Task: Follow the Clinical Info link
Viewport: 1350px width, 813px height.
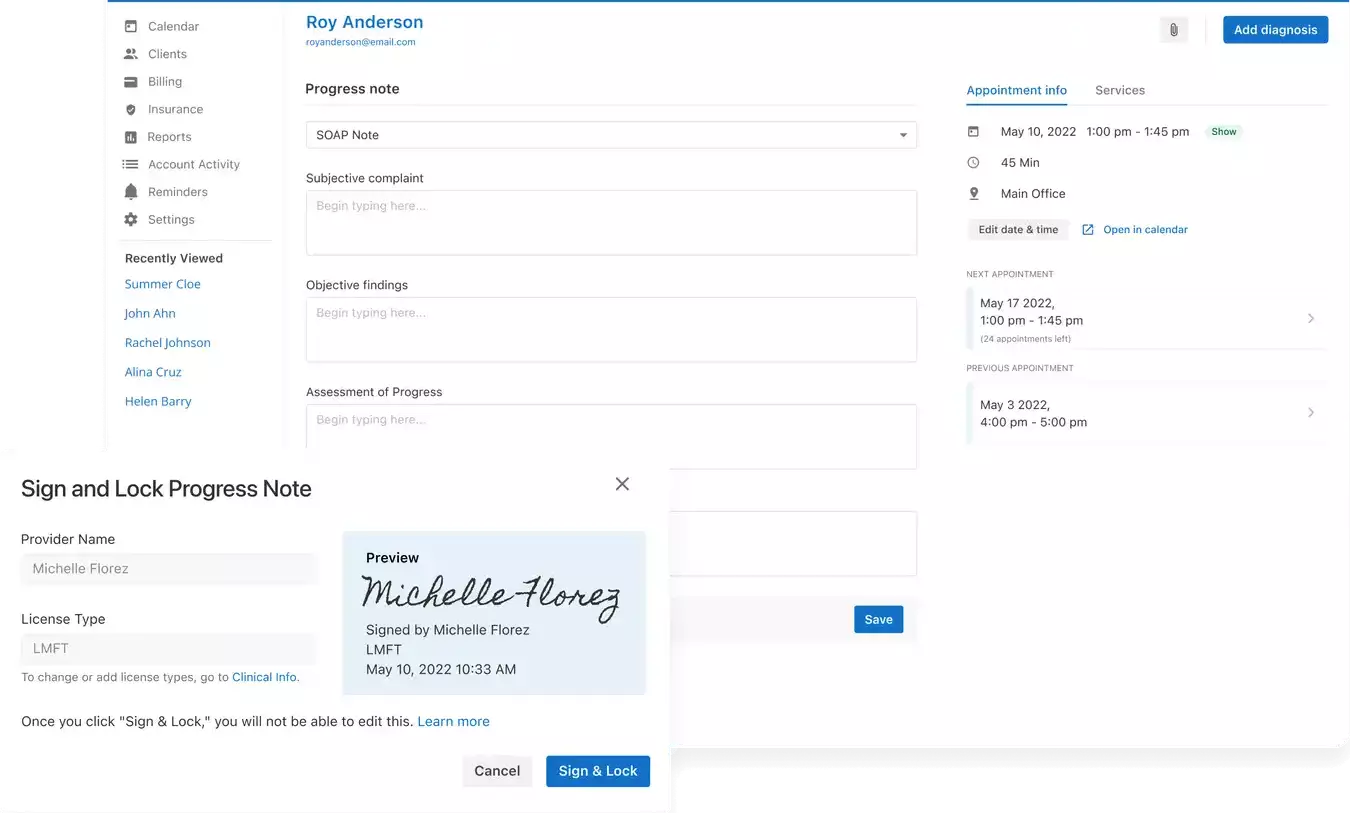Action: point(264,677)
